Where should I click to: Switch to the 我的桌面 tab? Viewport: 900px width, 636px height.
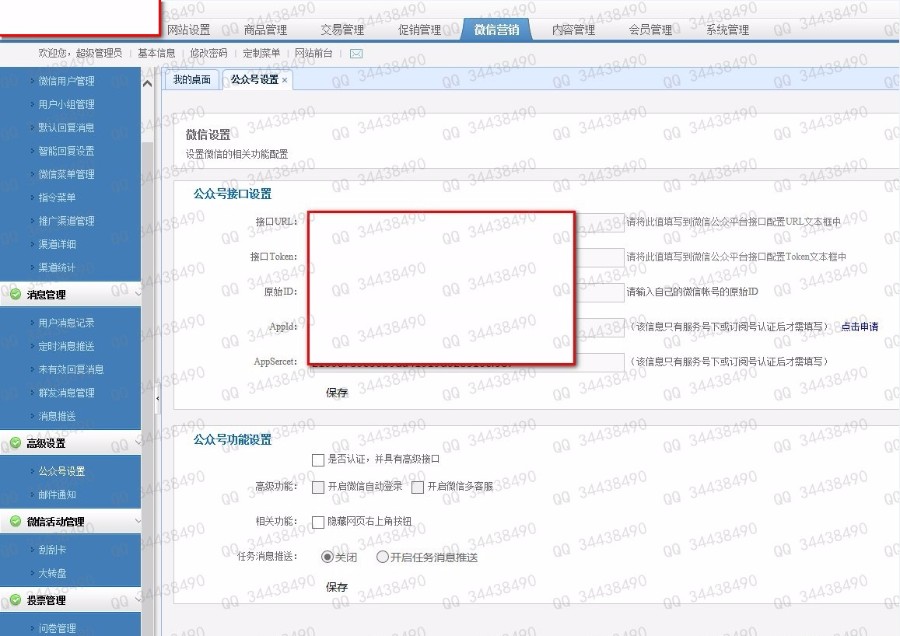192,79
